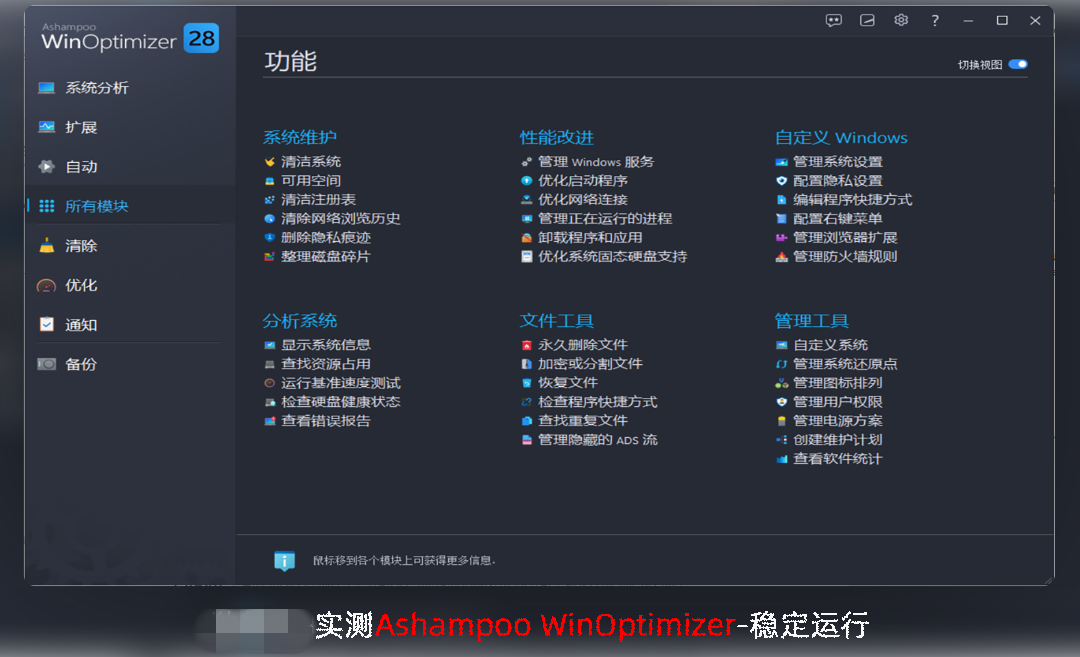Open 系统分析 in the sidebar
This screenshot has height=657, width=1080.
pyautogui.click(x=97, y=88)
